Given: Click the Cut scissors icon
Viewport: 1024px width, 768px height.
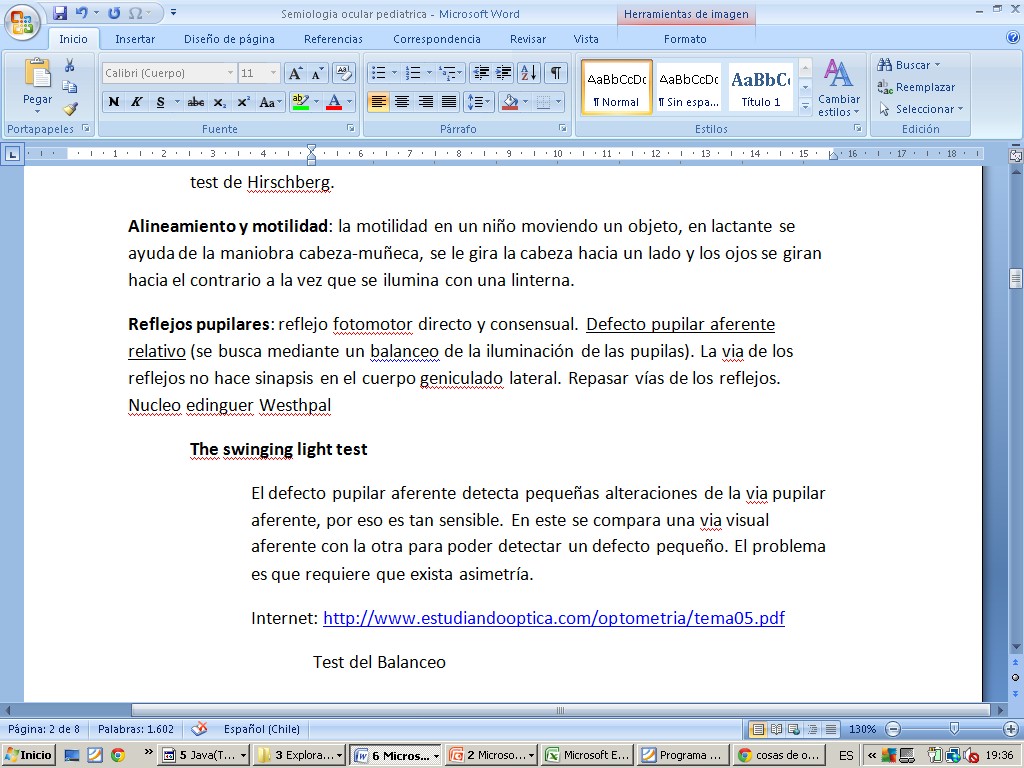Looking at the screenshot, I should tap(70, 65).
